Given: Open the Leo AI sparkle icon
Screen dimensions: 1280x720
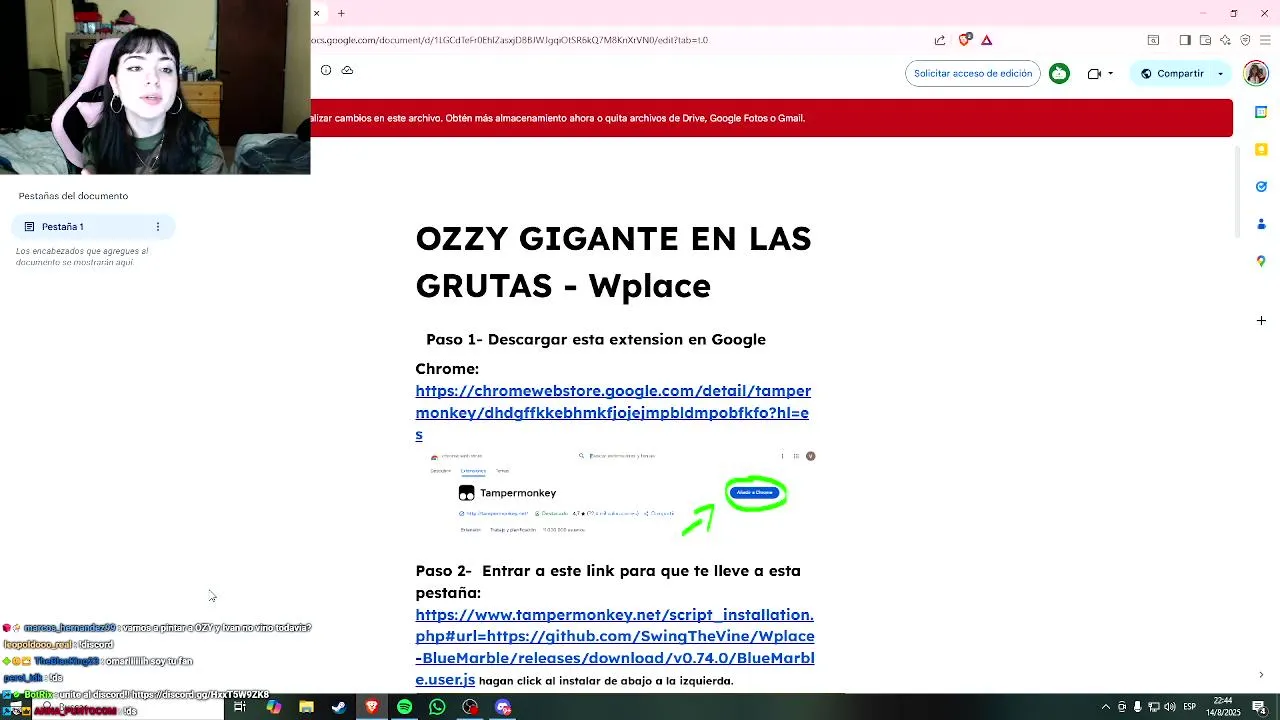Looking at the screenshot, I should (1225, 40).
